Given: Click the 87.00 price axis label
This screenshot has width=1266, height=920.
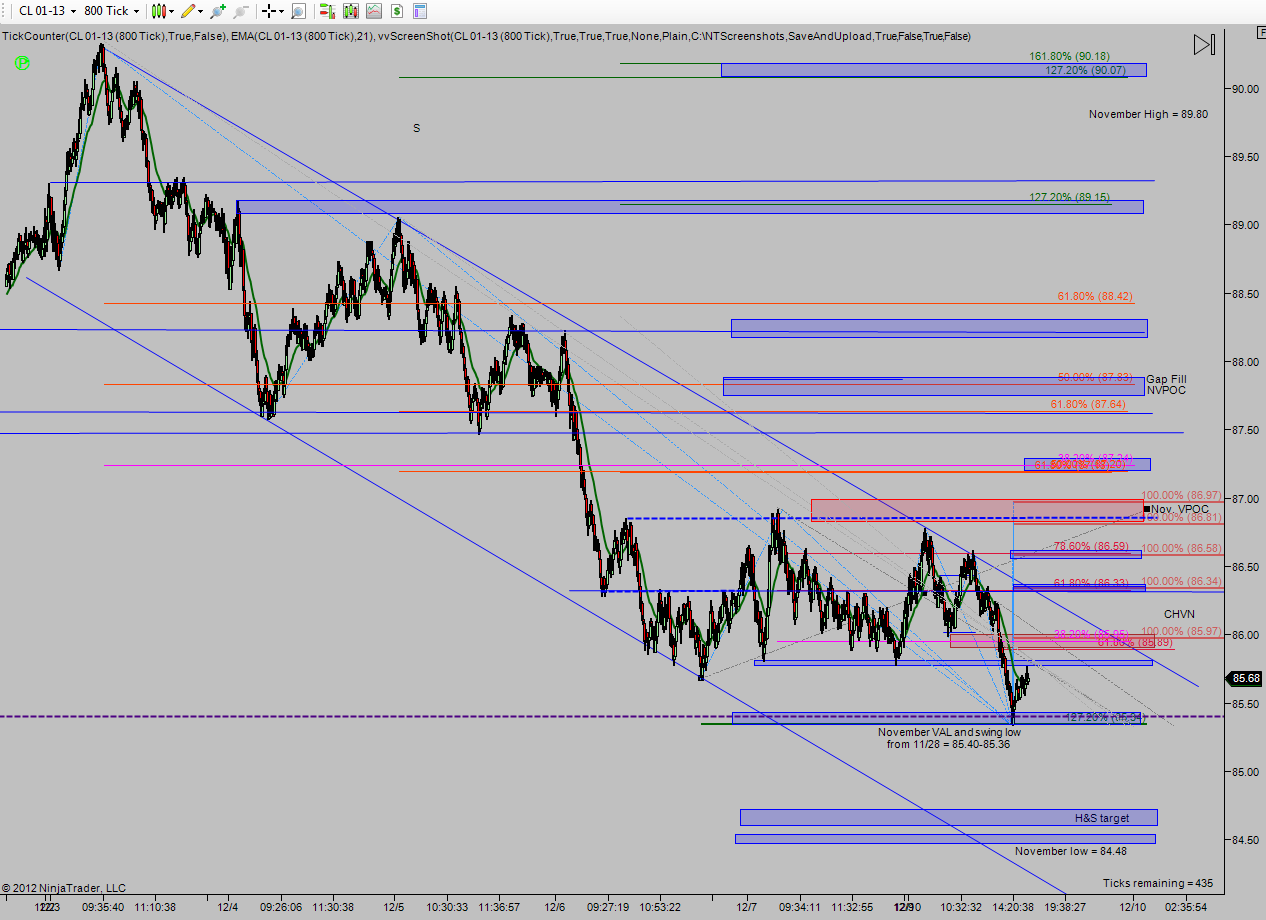Looking at the screenshot, I should coord(1245,498).
